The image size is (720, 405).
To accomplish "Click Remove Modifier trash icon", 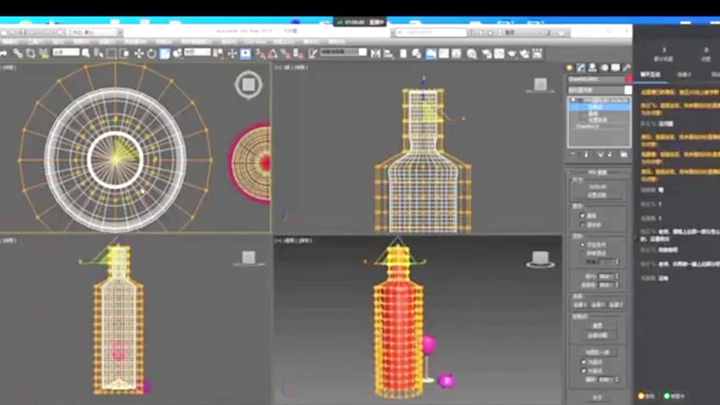I will [x=610, y=155].
